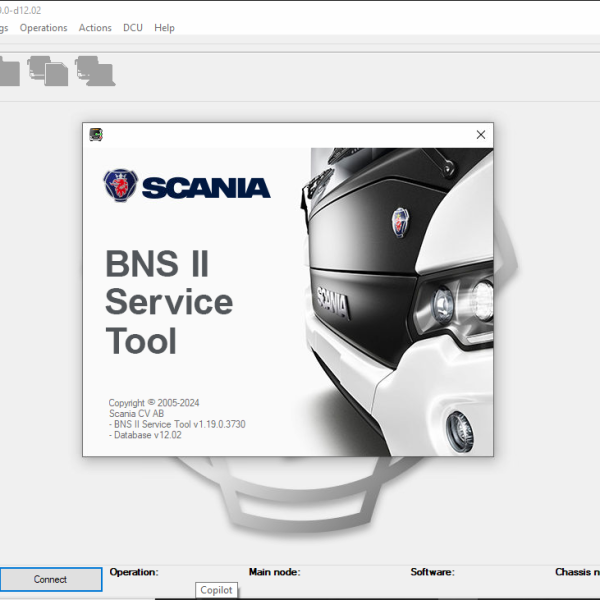Open the Actions menu
Image resolution: width=600 pixels, height=600 pixels.
[x=95, y=28]
